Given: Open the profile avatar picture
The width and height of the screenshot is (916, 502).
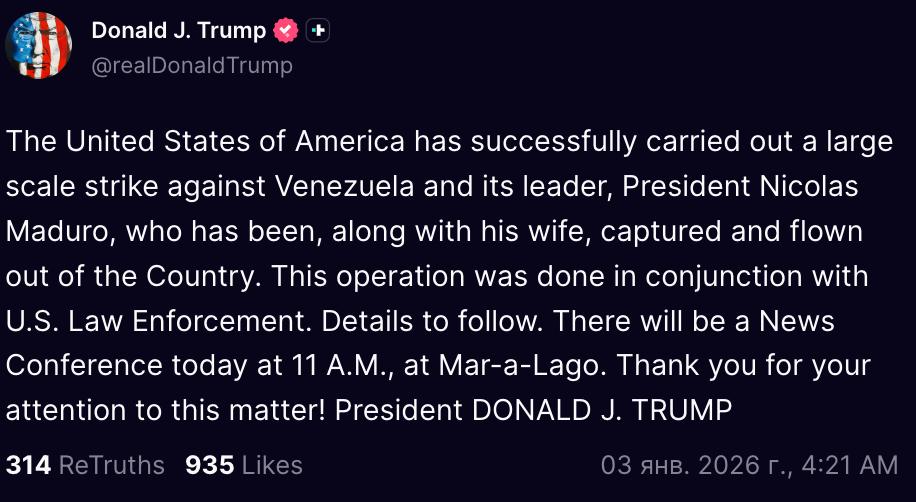Looking at the screenshot, I should pyautogui.click(x=38, y=45).
